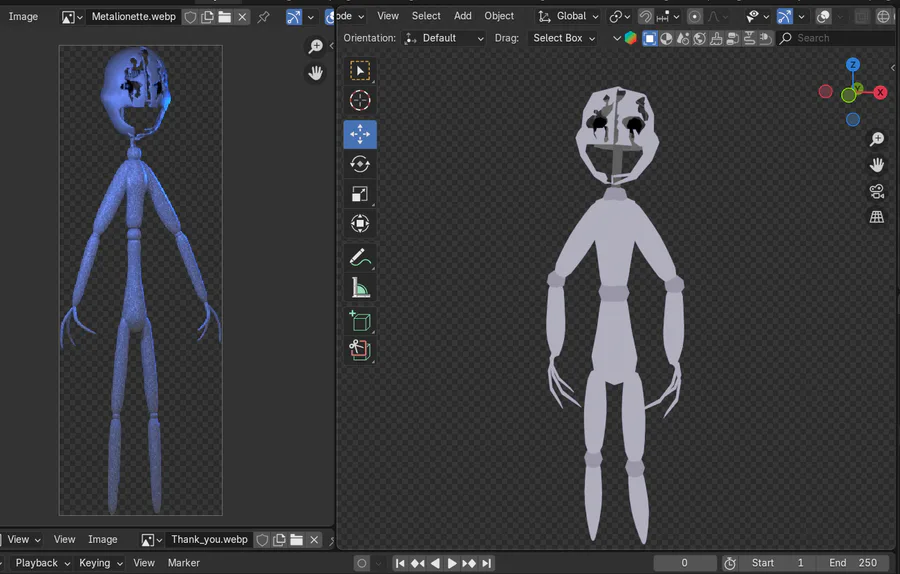Open the Image menu in top image editor
This screenshot has width=900, height=574.
coord(24,17)
